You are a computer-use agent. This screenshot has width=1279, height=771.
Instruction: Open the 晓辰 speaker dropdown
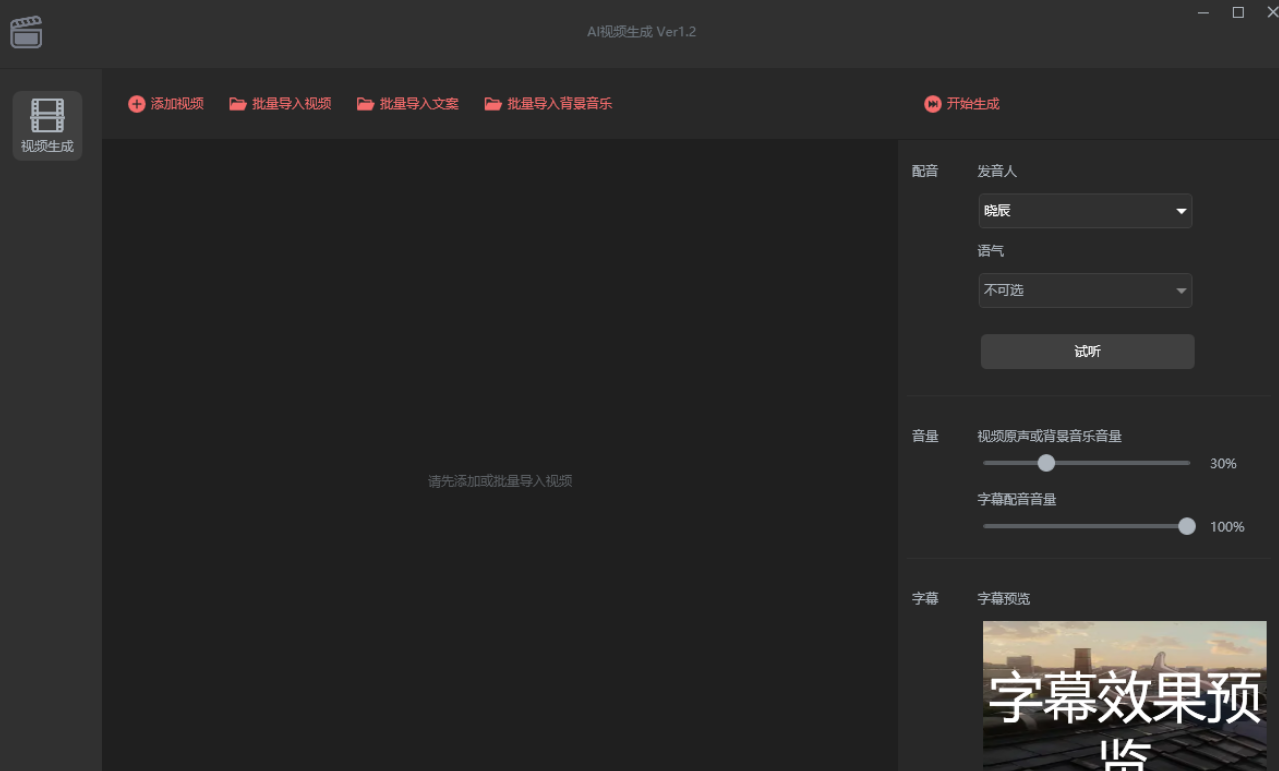[x=1085, y=211]
